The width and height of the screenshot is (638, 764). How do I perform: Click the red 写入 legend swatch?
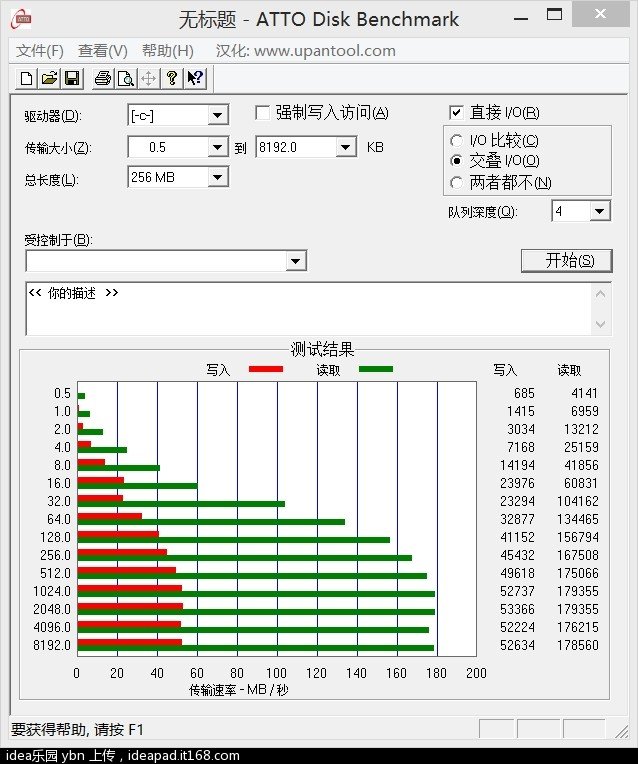pyautogui.click(x=266, y=369)
